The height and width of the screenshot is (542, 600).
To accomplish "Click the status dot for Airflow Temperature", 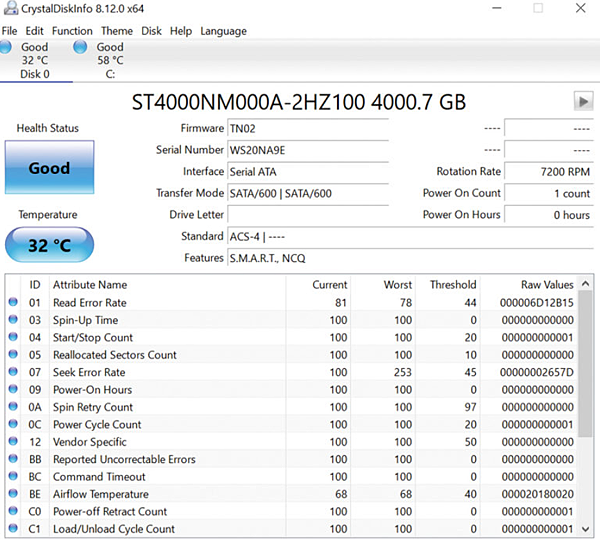I will (x=13, y=493).
